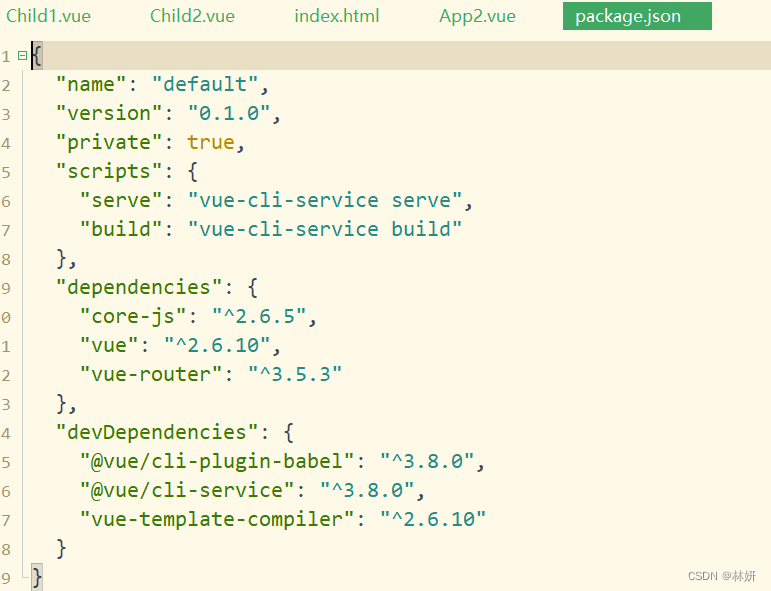Viewport: 771px width, 591px height.
Task: Click the "build" script key
Action: [x=121, y=230]
